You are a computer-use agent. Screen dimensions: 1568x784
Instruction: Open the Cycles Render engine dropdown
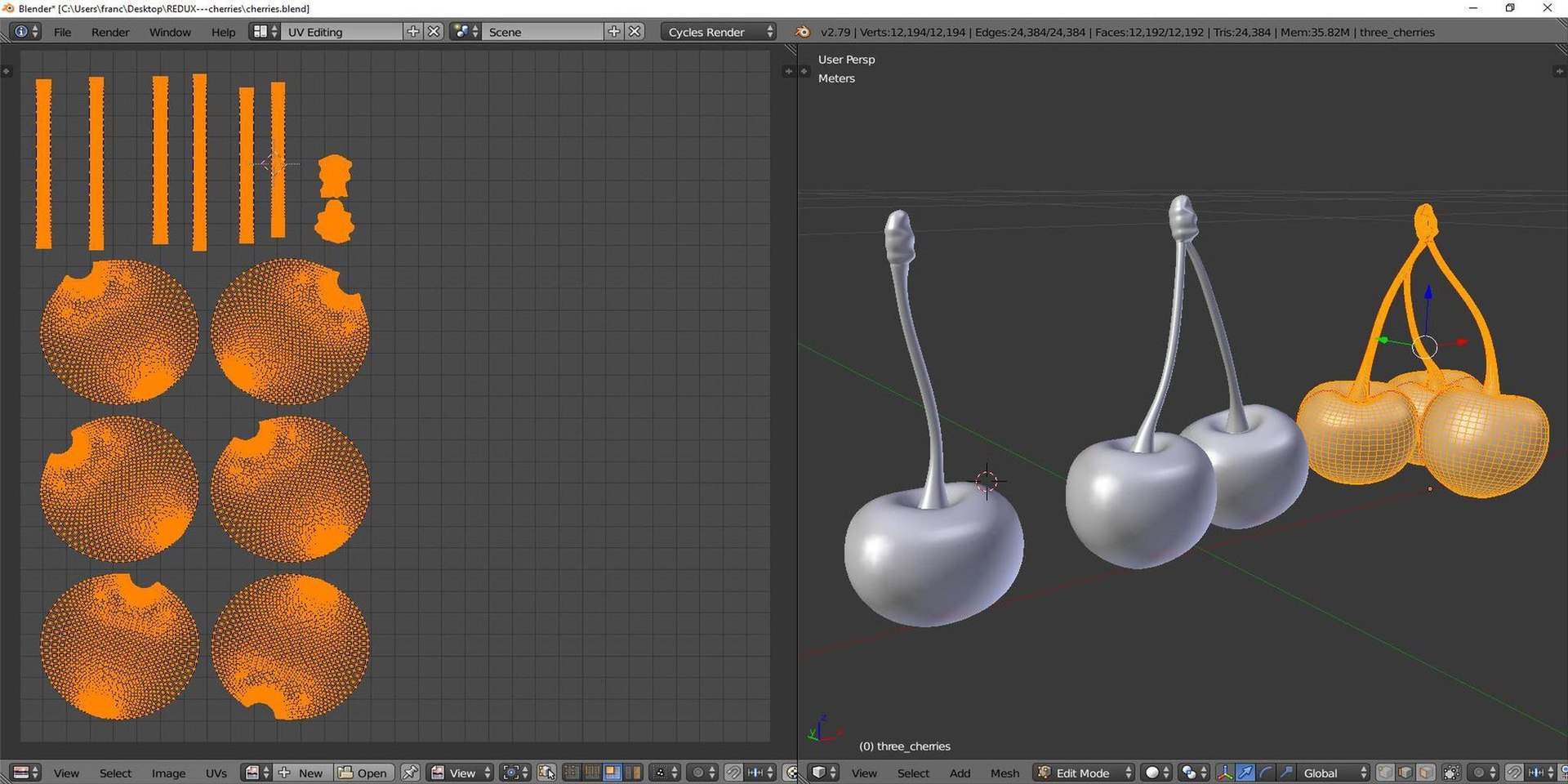coord(718,32)
